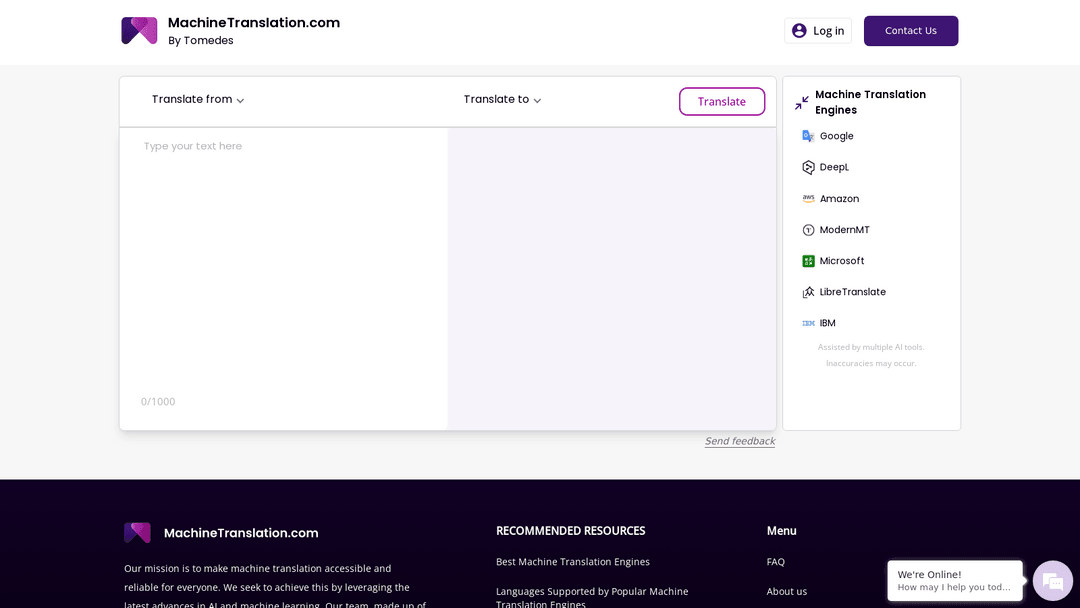Viewport: 1080px width, 608px height.
Task: Collapse the Machine Translation Engines panel
Action: pos(802,103)
